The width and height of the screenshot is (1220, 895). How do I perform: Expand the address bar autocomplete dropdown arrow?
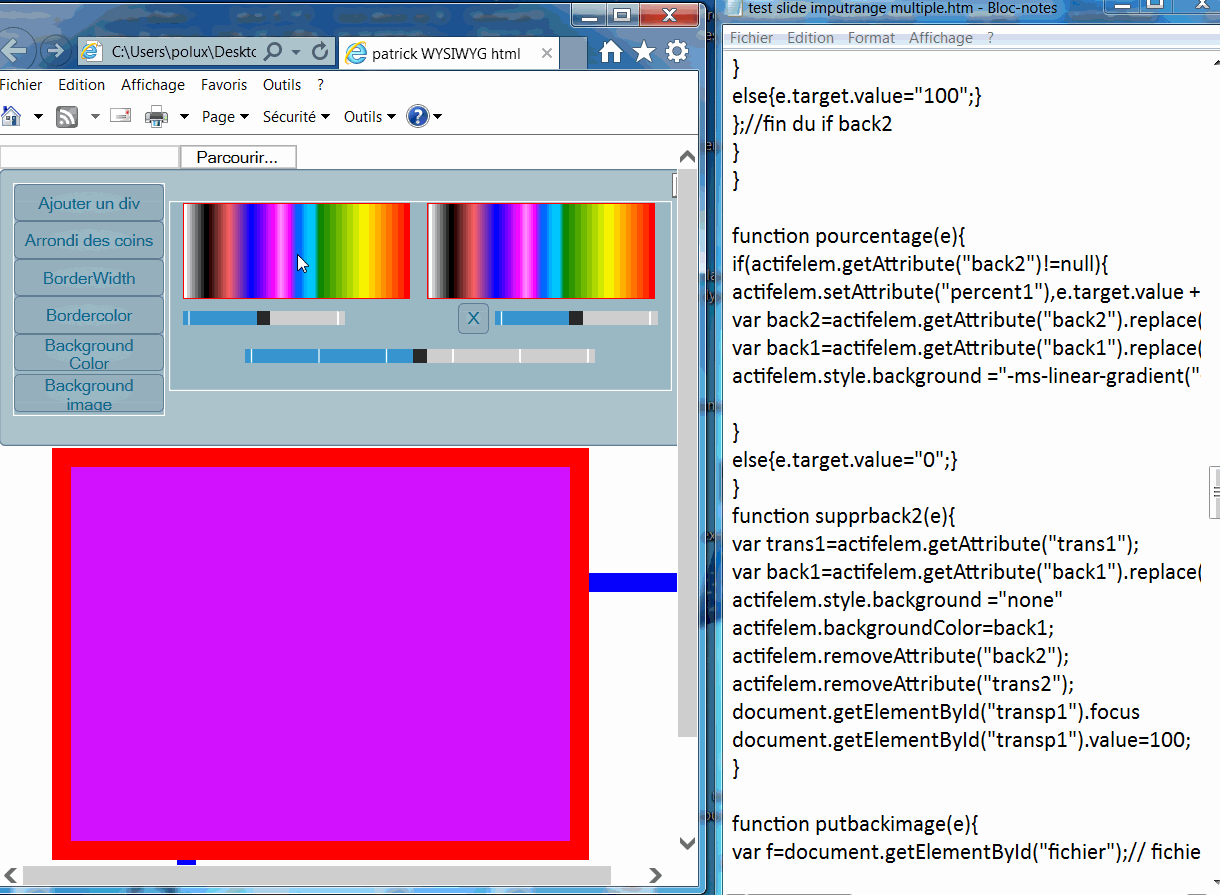coord(296,52)
